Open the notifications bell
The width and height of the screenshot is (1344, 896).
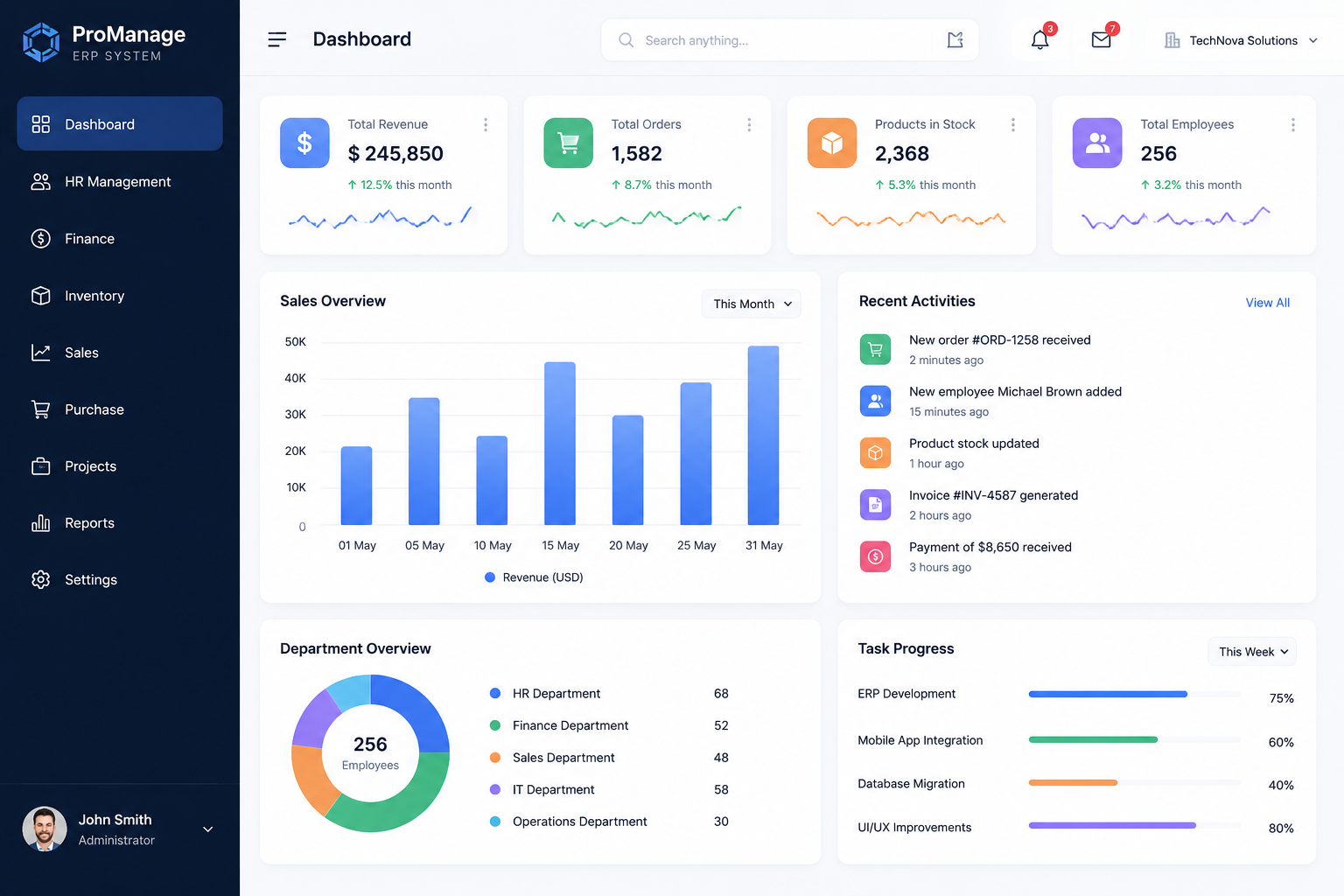click(x=1039, y=40)
